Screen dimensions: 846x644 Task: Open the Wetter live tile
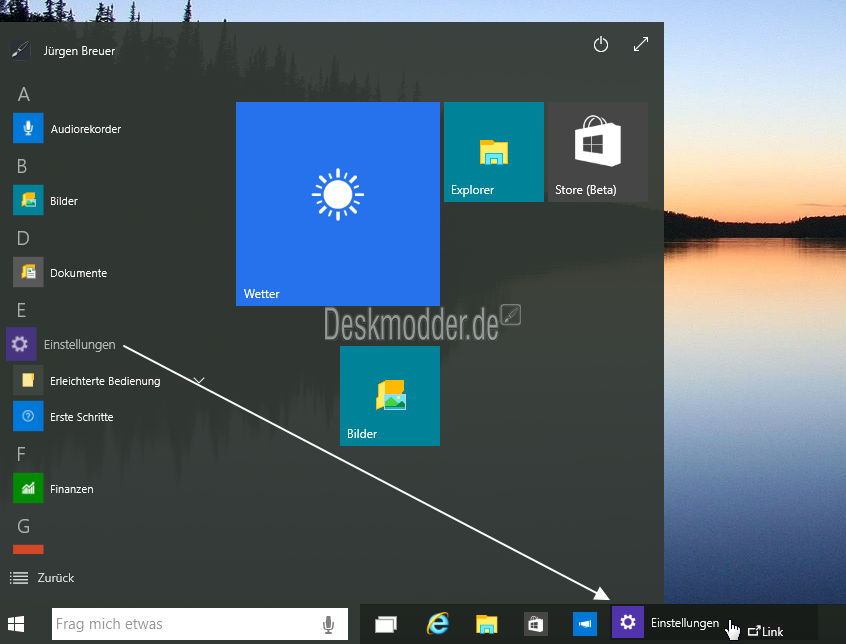point(338,204)
